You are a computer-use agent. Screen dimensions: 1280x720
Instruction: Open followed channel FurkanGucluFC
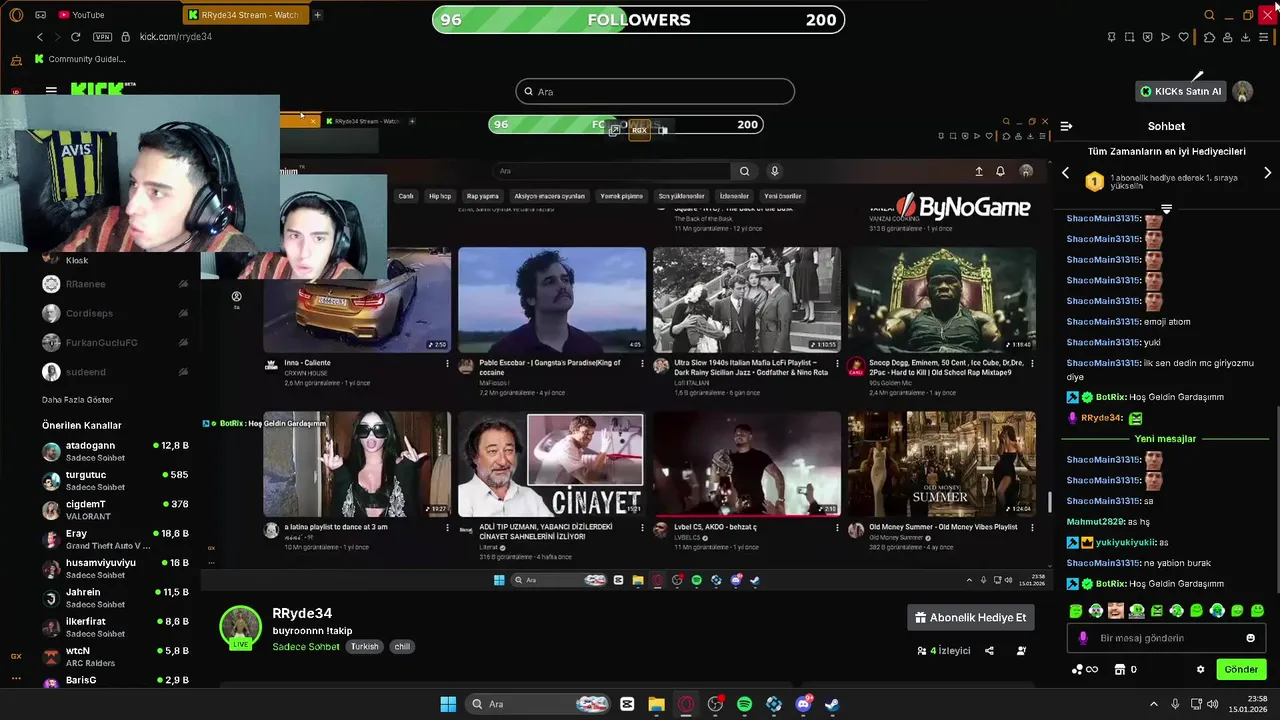point(115,343)
